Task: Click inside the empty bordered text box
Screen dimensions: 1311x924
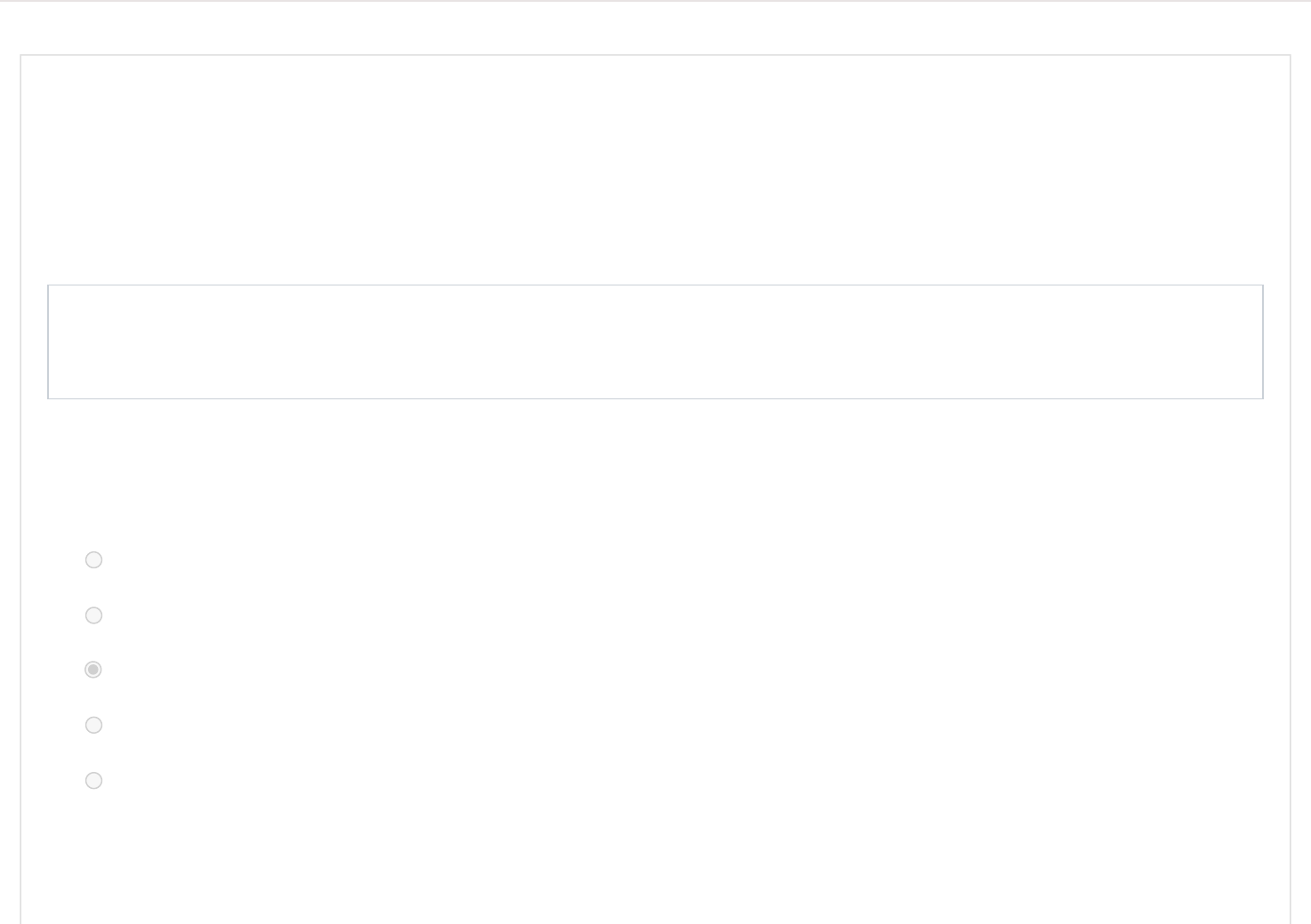Action: [x=655, y=341]
